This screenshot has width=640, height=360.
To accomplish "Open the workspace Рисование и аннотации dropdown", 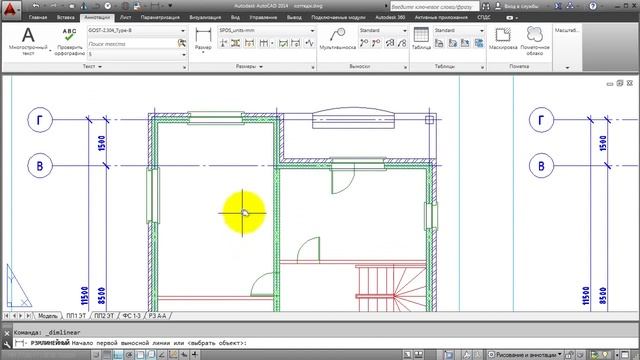I will coord(525,355).
